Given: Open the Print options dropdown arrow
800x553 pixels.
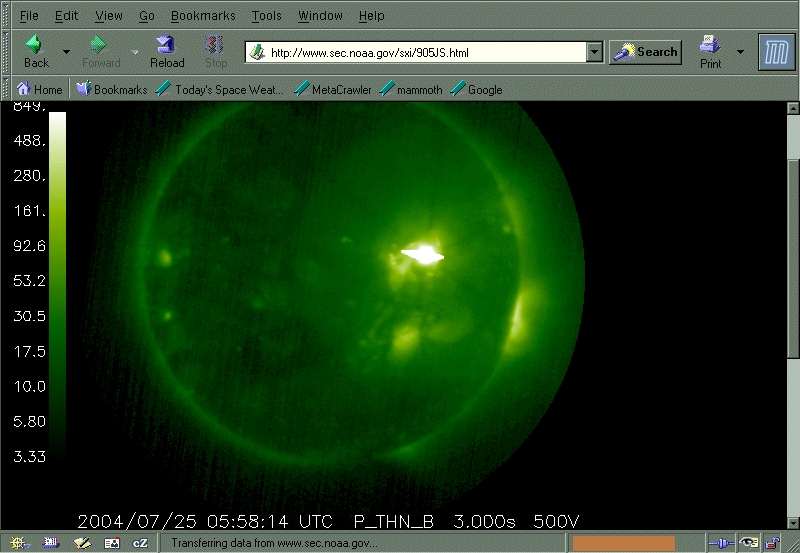Looking at the screenshot, I should pos(740,52).
